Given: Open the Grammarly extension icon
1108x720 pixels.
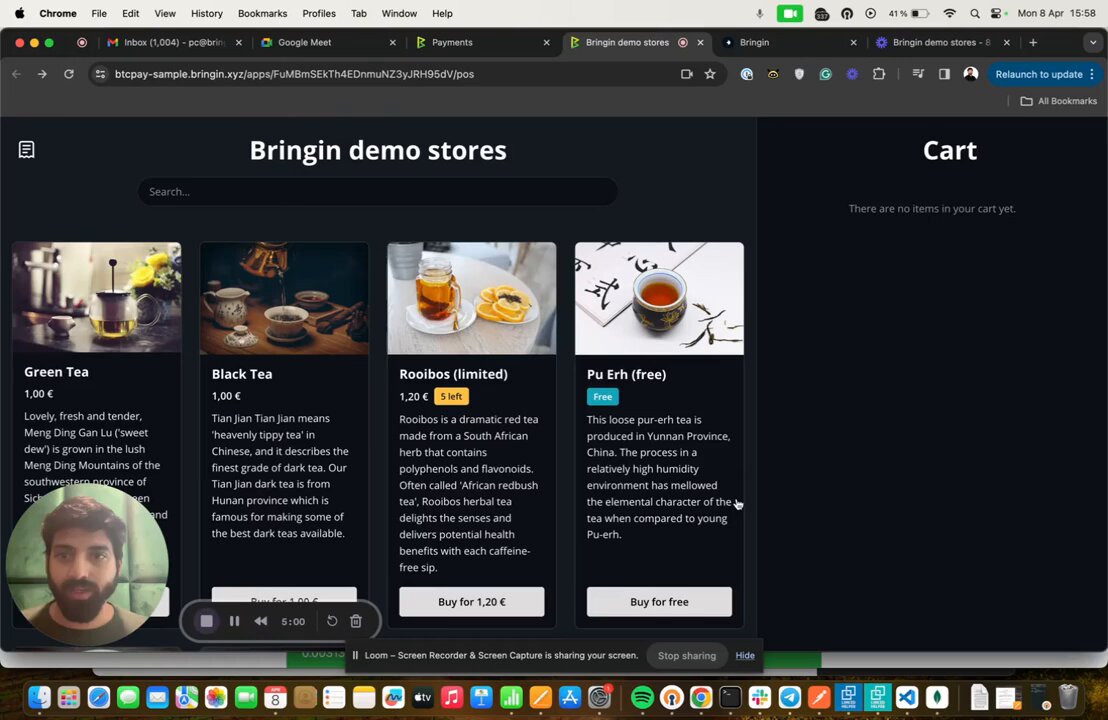Looking at the screenshot, I should (x=825, y=73).
